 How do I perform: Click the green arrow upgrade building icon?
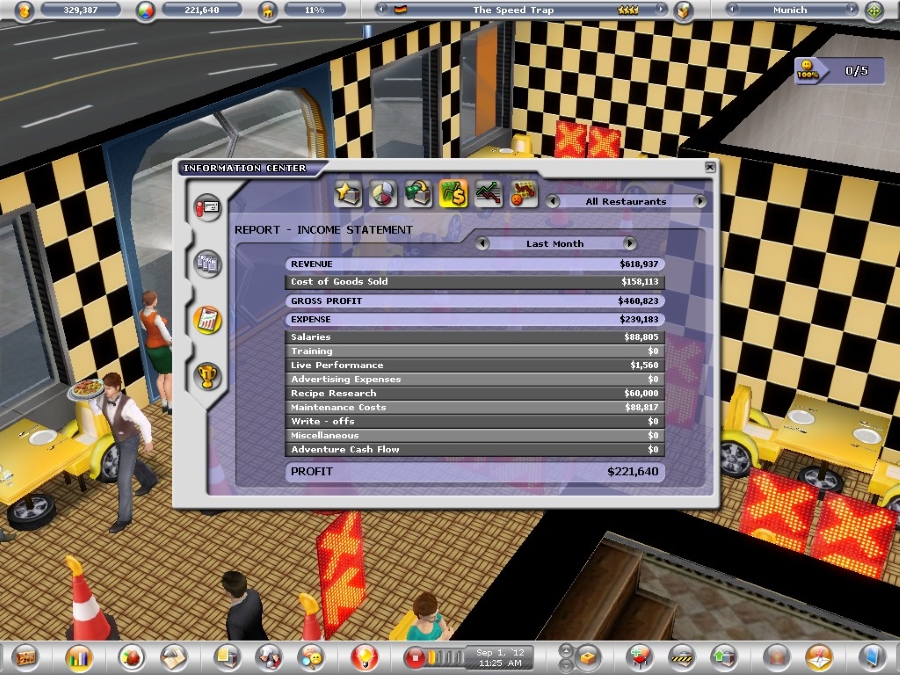[724, 657]
